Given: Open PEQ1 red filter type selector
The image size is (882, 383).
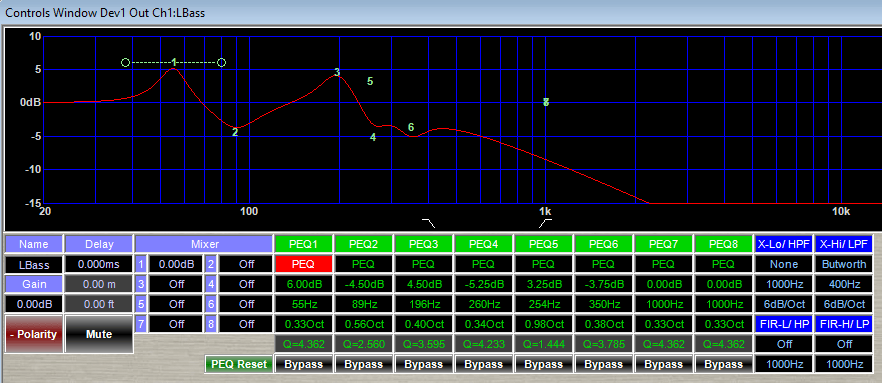Looking at the screenshot, I should point(303,264).
